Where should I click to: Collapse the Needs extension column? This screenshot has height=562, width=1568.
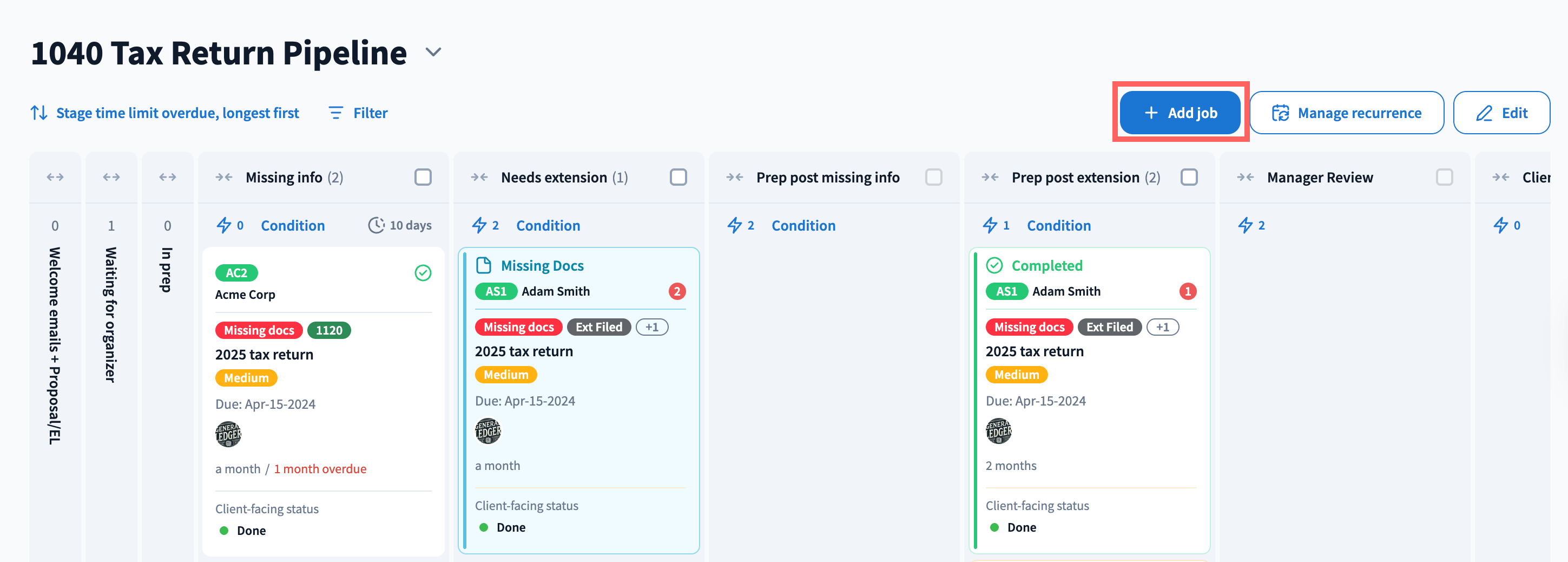[x=479, y=177]
